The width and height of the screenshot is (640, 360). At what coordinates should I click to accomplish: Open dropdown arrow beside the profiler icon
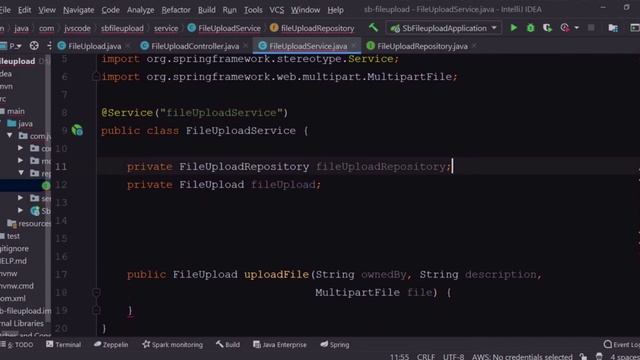(576, 28)
